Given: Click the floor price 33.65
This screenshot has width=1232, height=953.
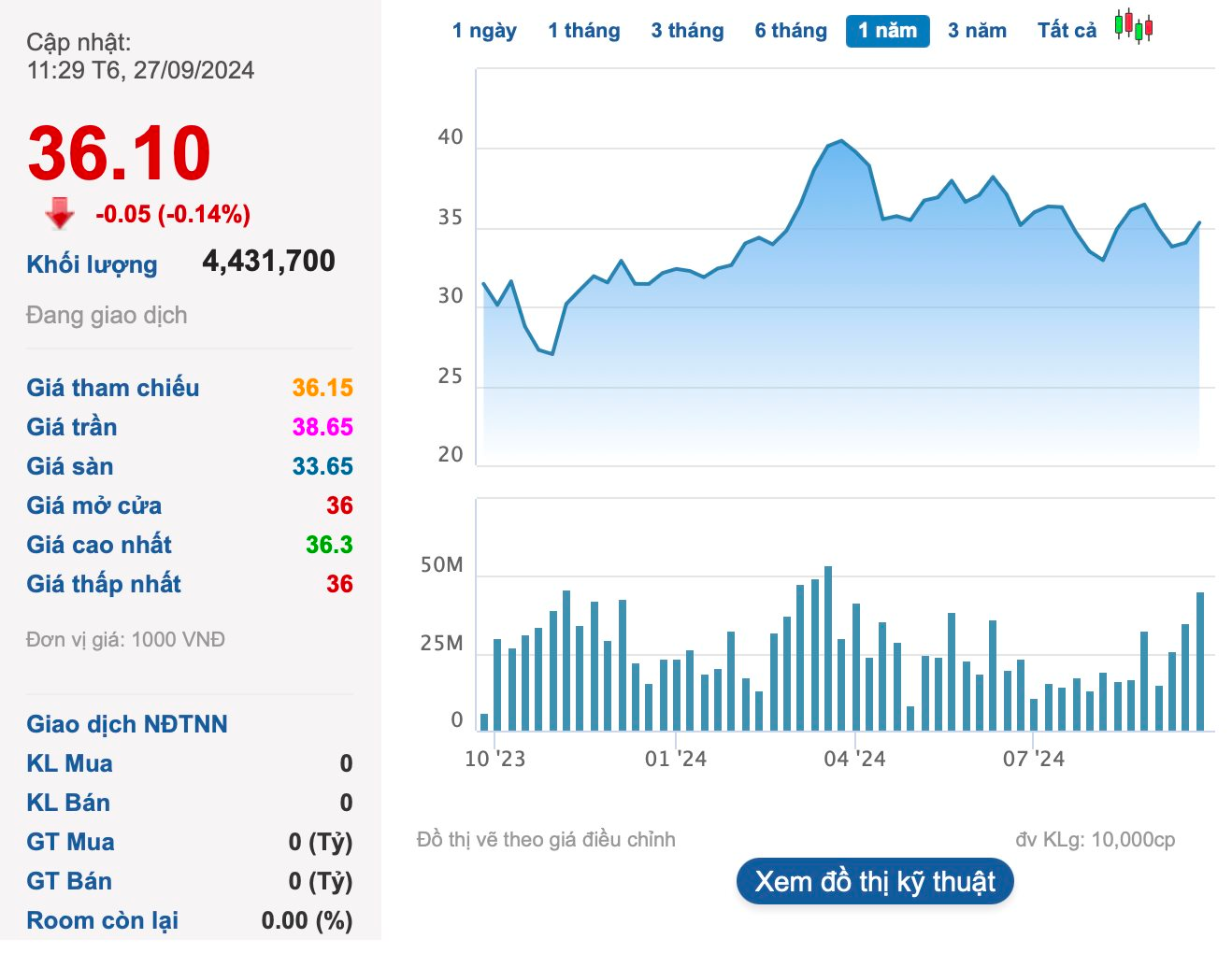Looking at the screenshot, I should (x=322, y=466).
